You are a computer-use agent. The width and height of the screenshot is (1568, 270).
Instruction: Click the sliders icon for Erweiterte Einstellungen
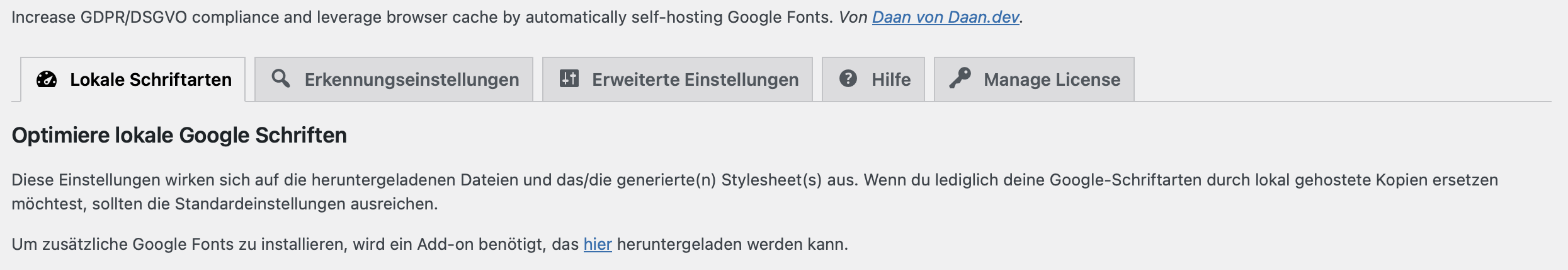click(x=569, y=78)
